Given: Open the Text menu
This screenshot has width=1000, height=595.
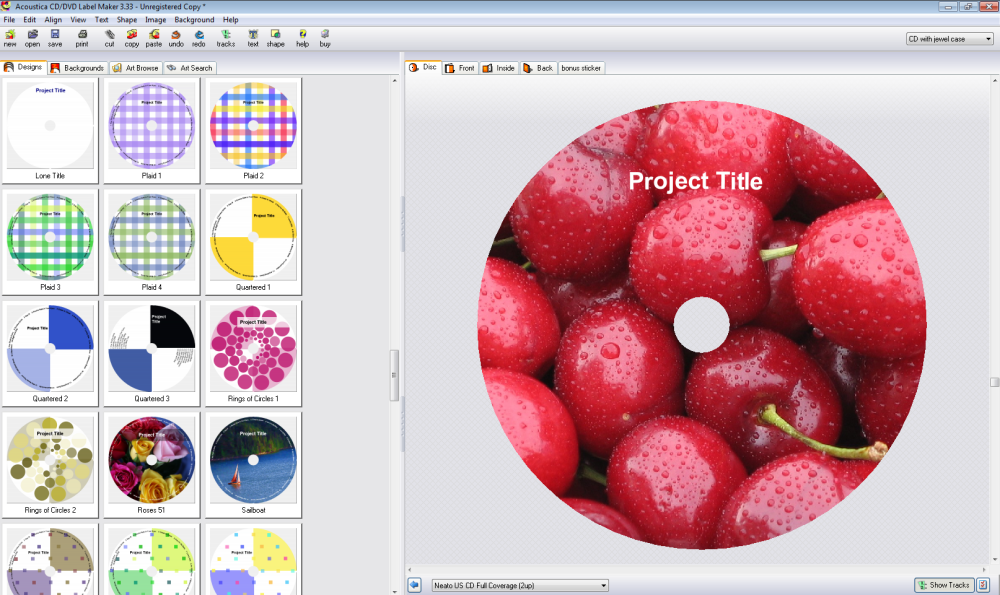Looking at the screenshot, I should coord(101,20).
